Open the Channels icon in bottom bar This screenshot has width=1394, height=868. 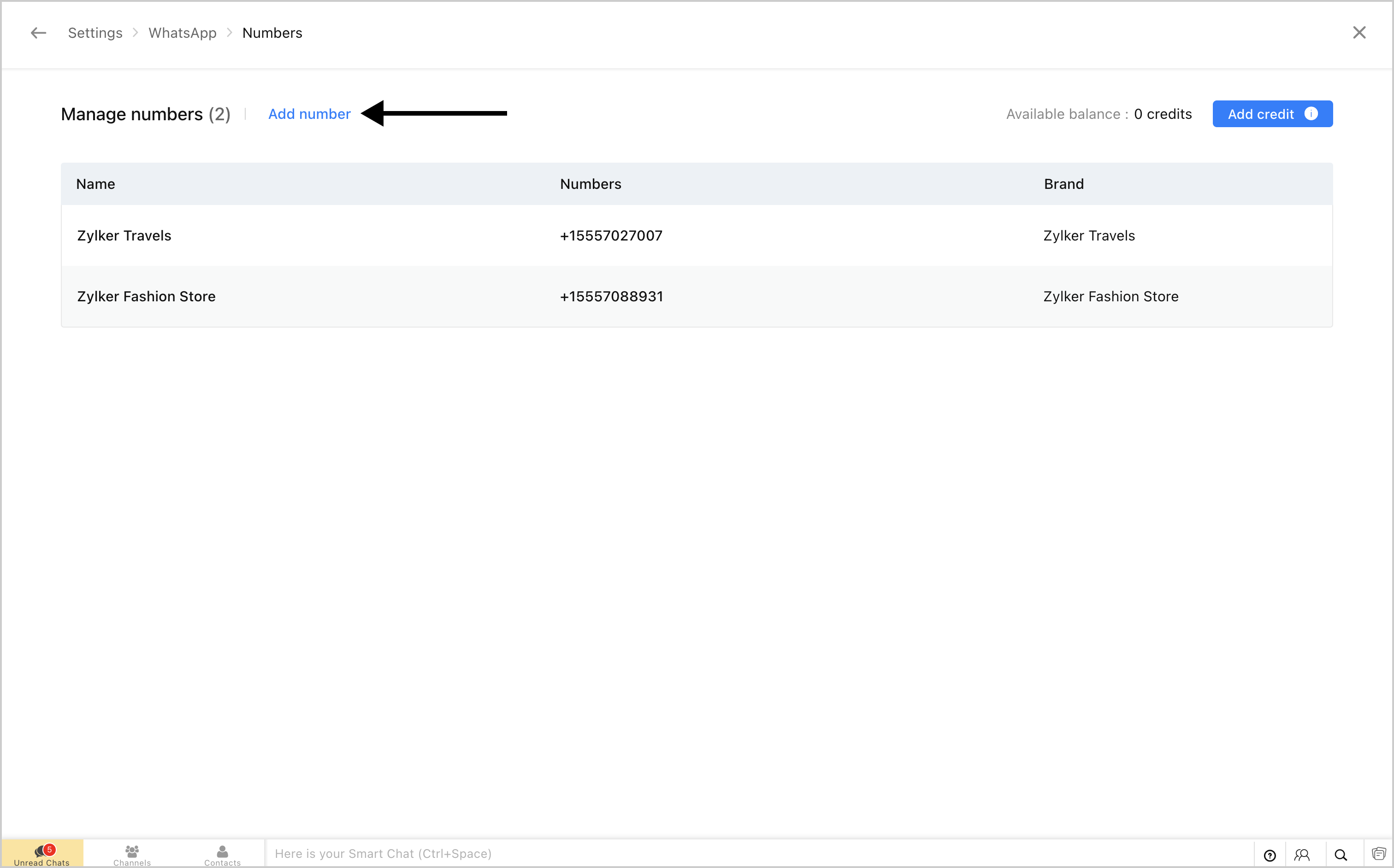pos(132,854)
